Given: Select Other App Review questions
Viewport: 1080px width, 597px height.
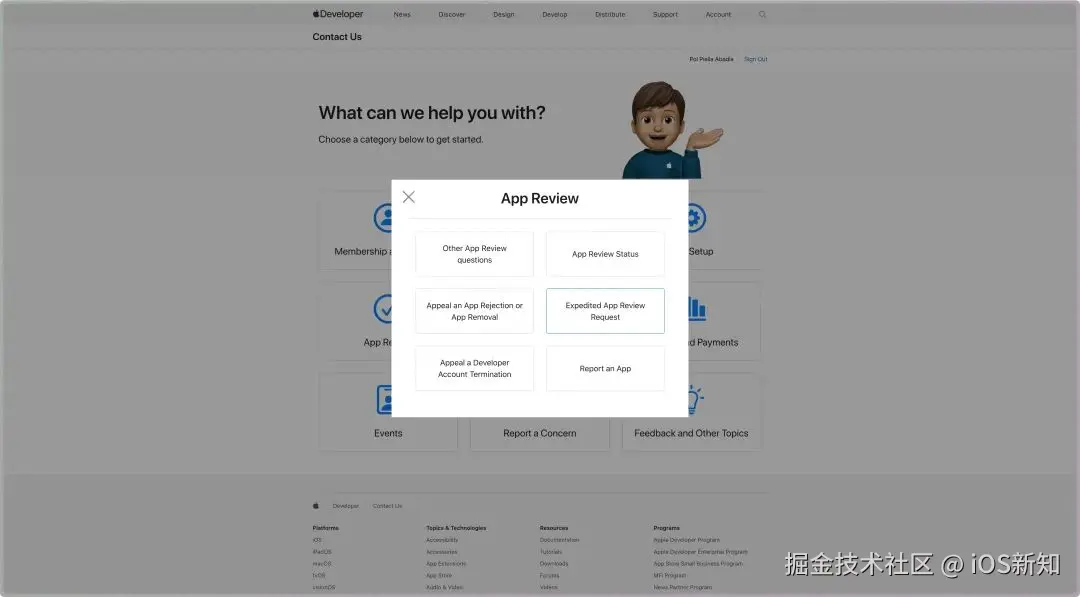Looking at the screenshot, I should tap(475, 254).
